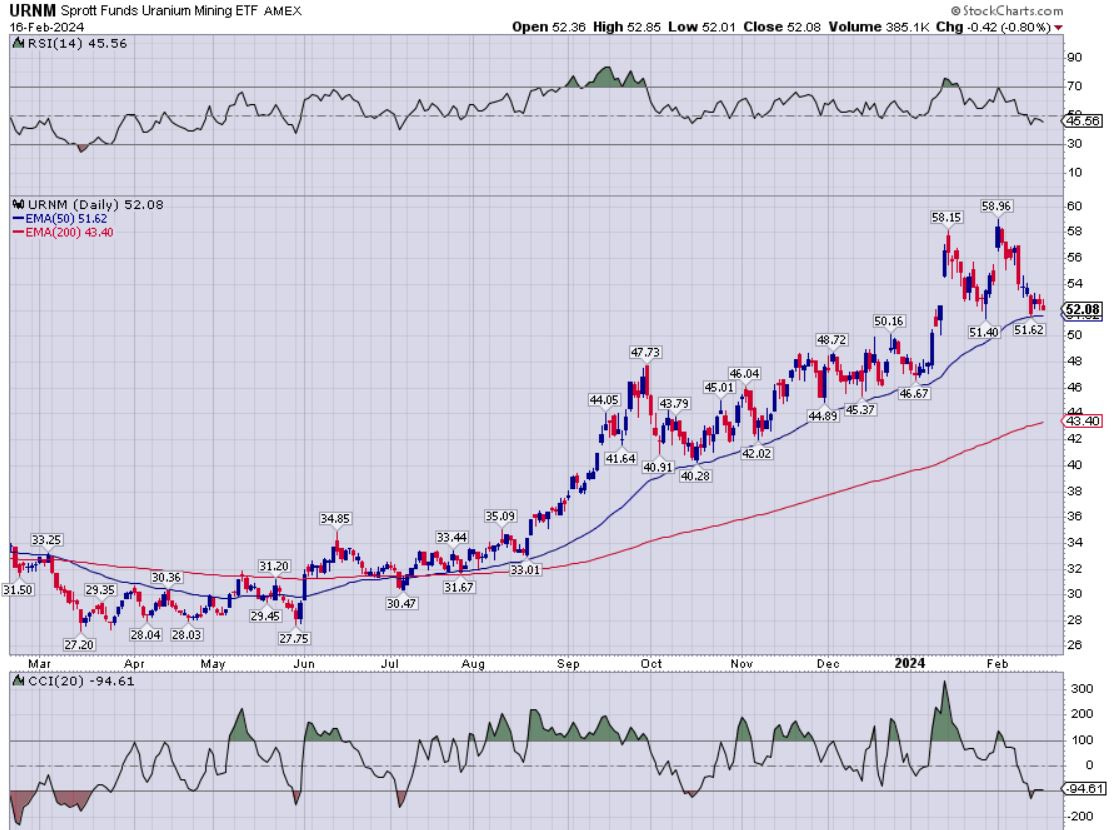The image size is (1119, 830).
Task: Click the 41.64 low price label
Action: point(620,458)
